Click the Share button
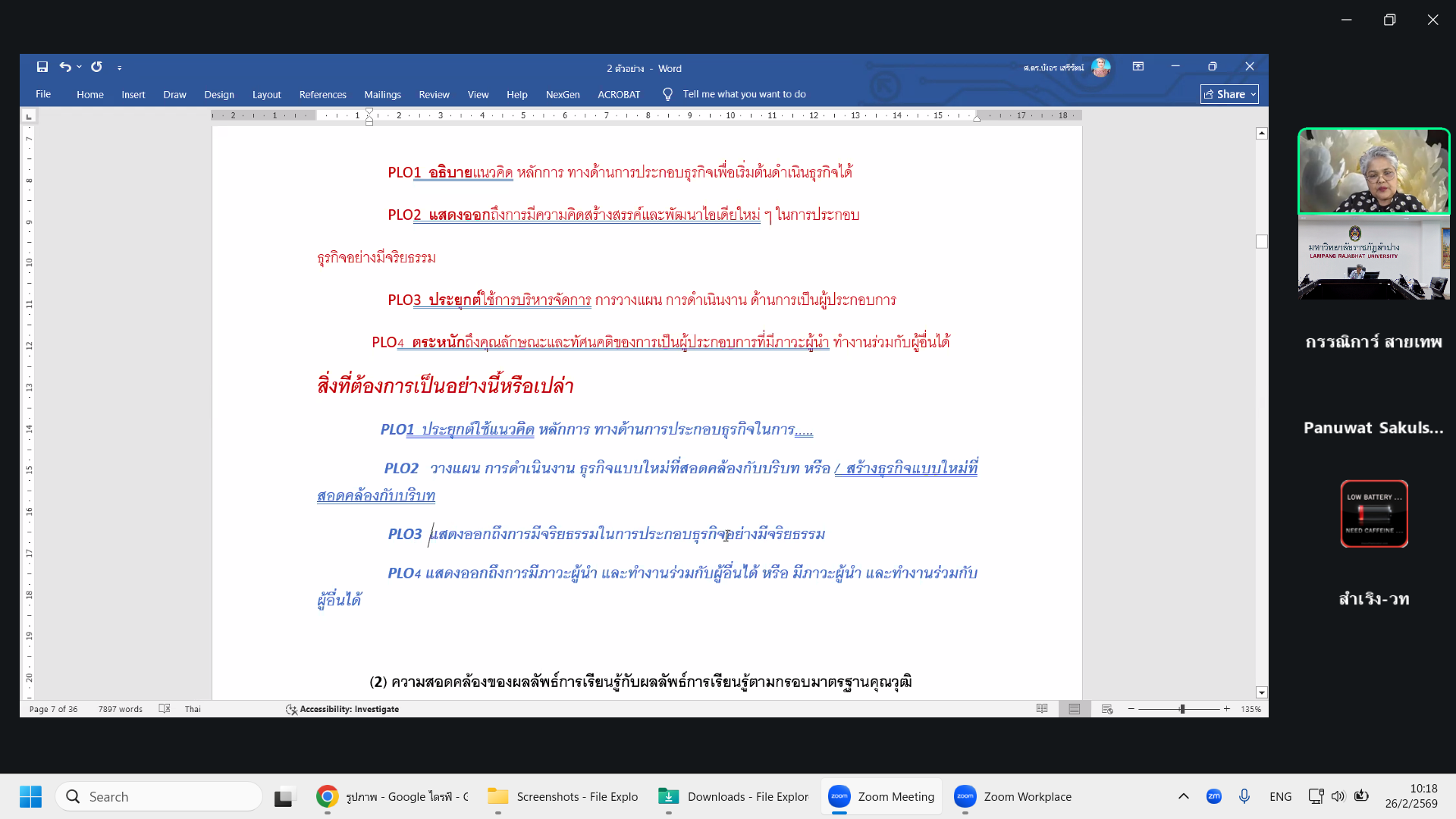Screen dimensions: 1456x819 (1225, 94)
